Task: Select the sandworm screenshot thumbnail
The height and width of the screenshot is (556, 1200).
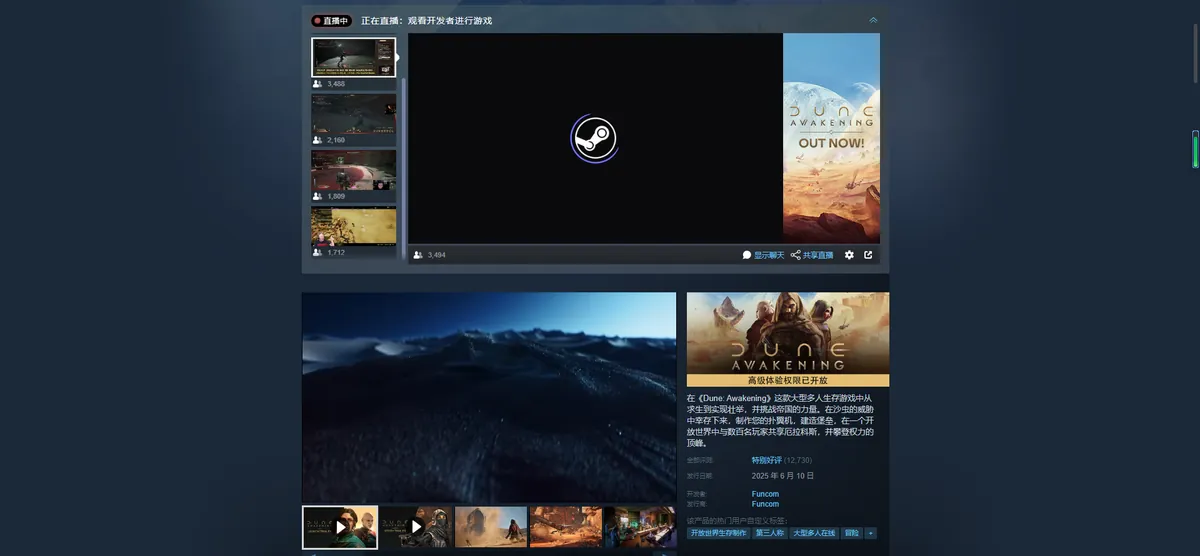Action: [x=491, y=527]
